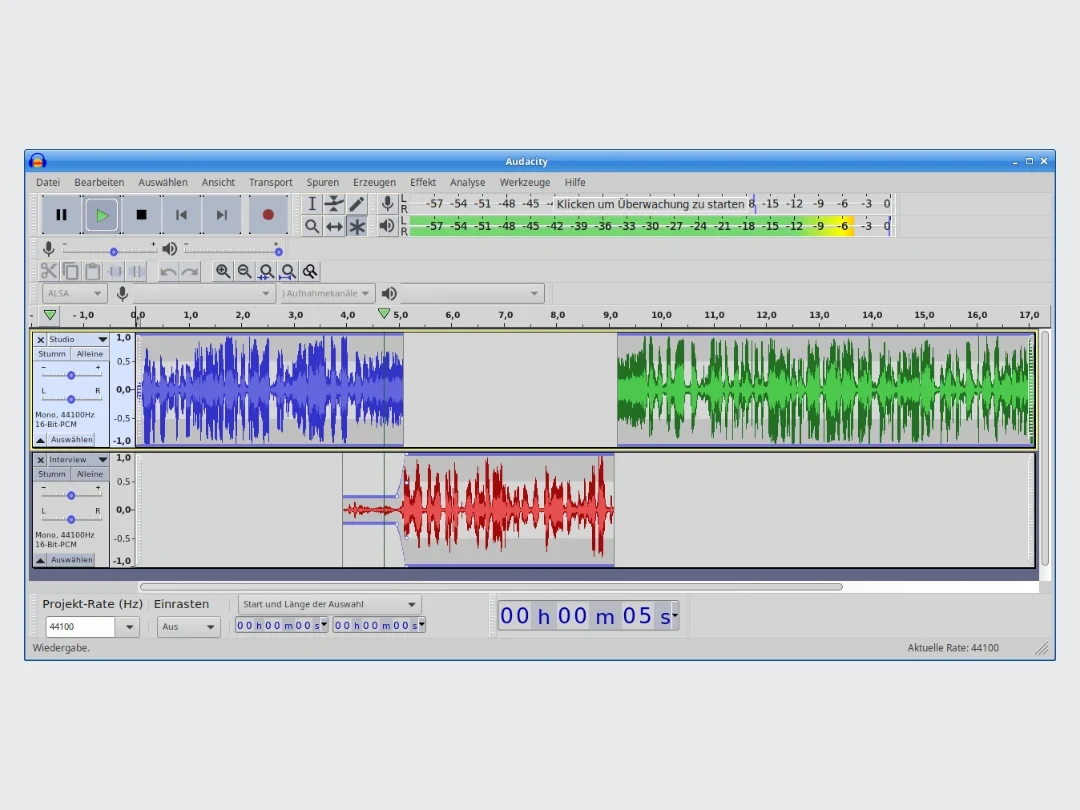Viewport: 1080px width, 810px height.
Task: Click the horizontal timeline scrollbar
Action: tap(491, 587)
